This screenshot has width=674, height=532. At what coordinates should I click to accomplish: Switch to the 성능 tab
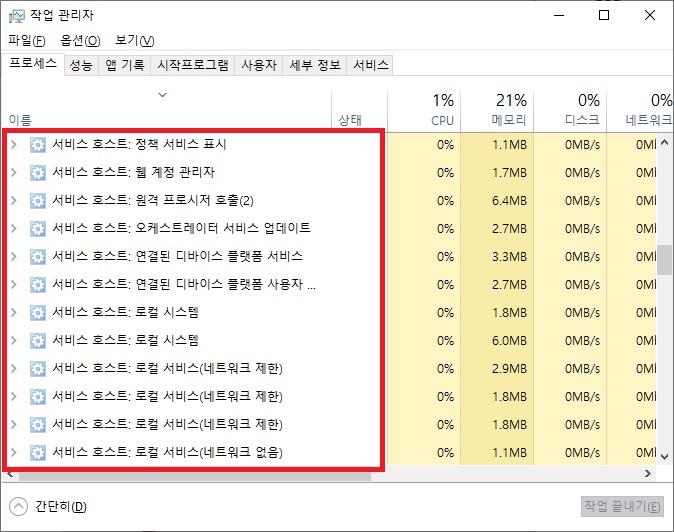coord(81,65)
